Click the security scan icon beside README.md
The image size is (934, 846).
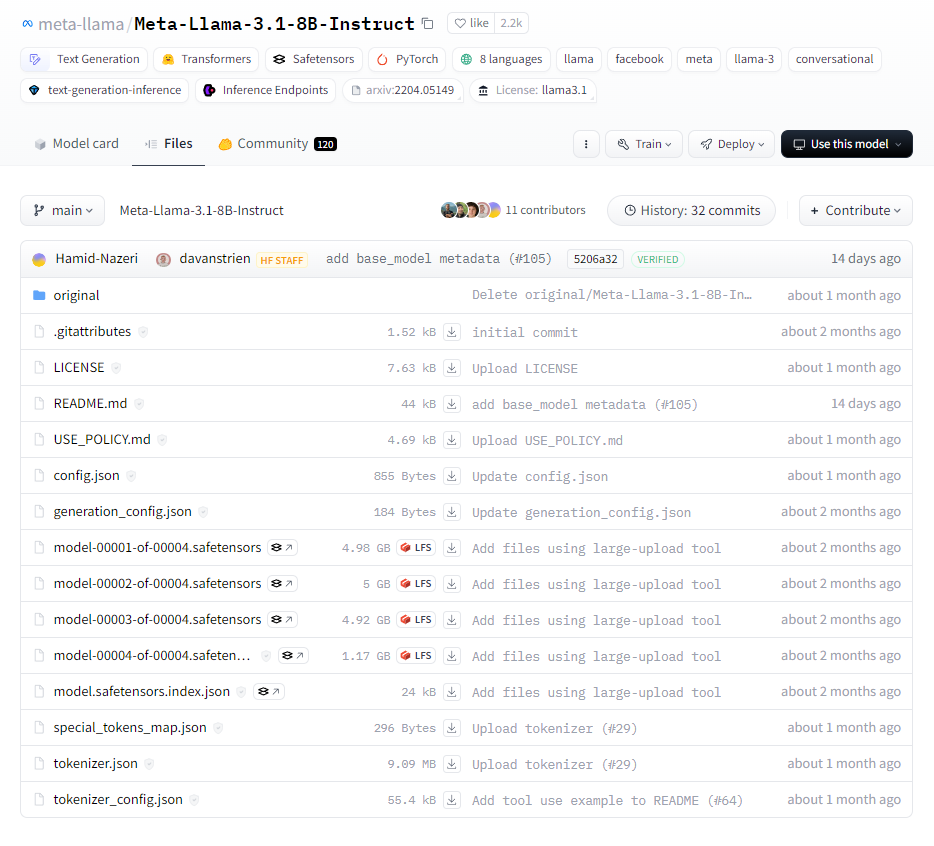[x=139, y=404]
